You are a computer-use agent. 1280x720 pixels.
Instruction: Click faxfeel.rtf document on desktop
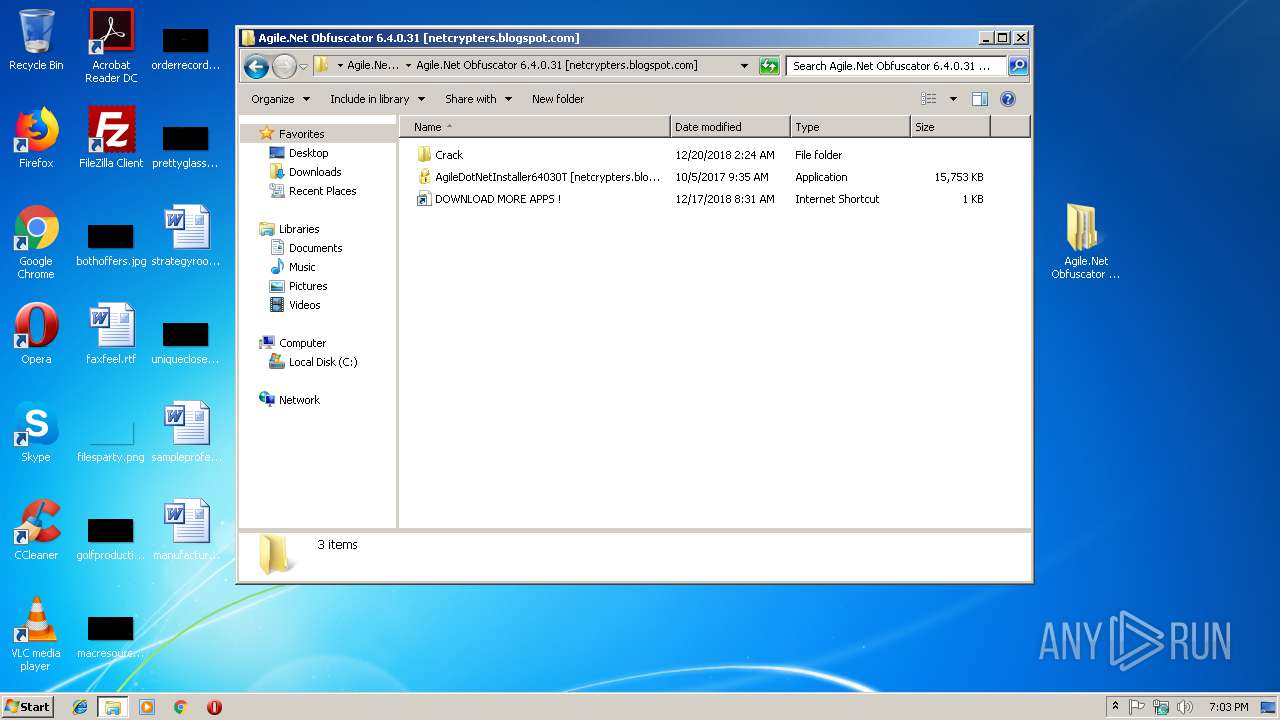[x=111, y=334]
